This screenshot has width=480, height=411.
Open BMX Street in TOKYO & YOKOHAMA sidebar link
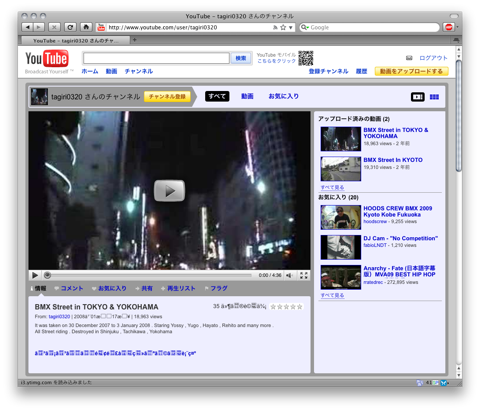(x=396, y=133)
